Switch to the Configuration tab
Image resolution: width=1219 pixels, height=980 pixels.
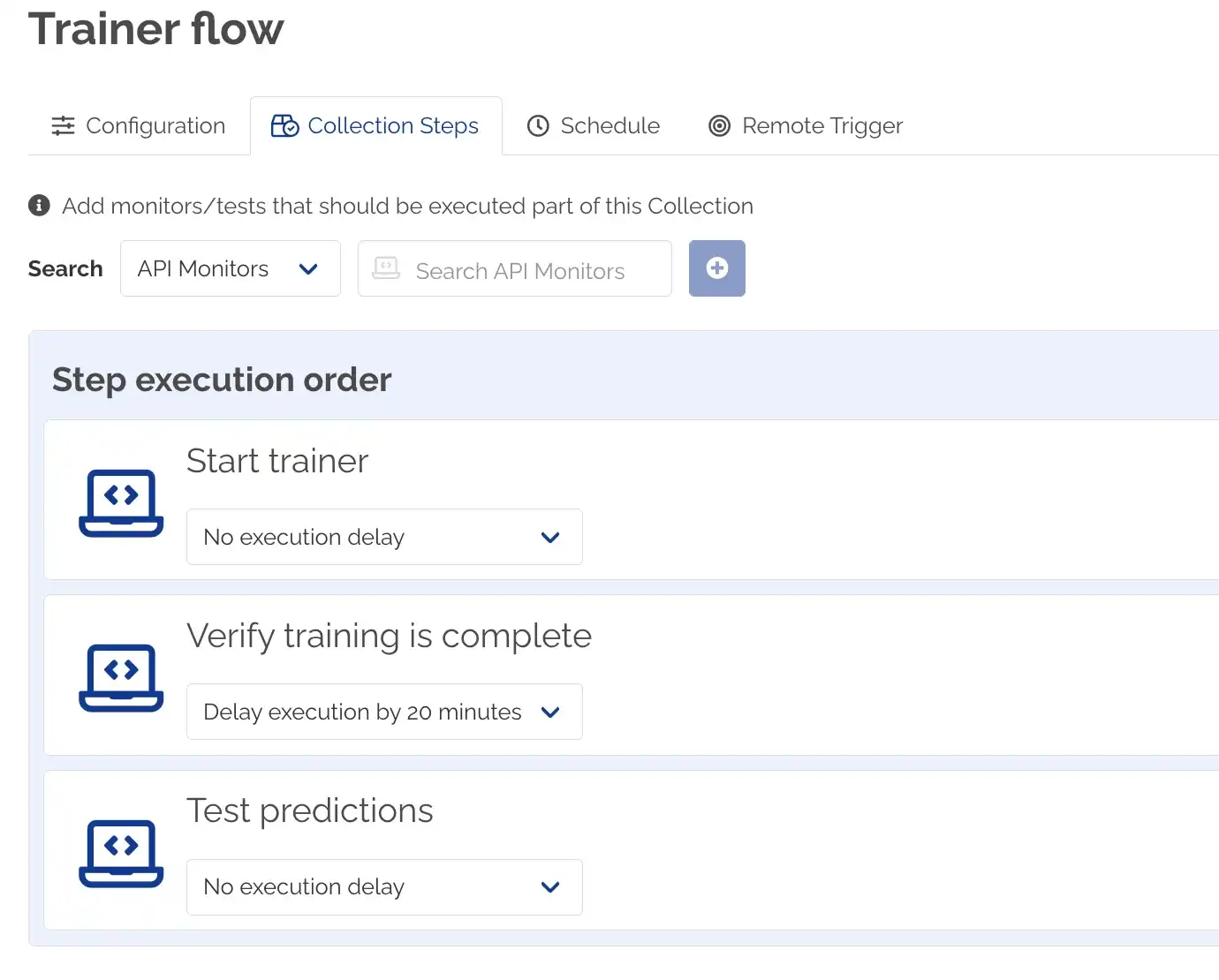pos(140,126)
